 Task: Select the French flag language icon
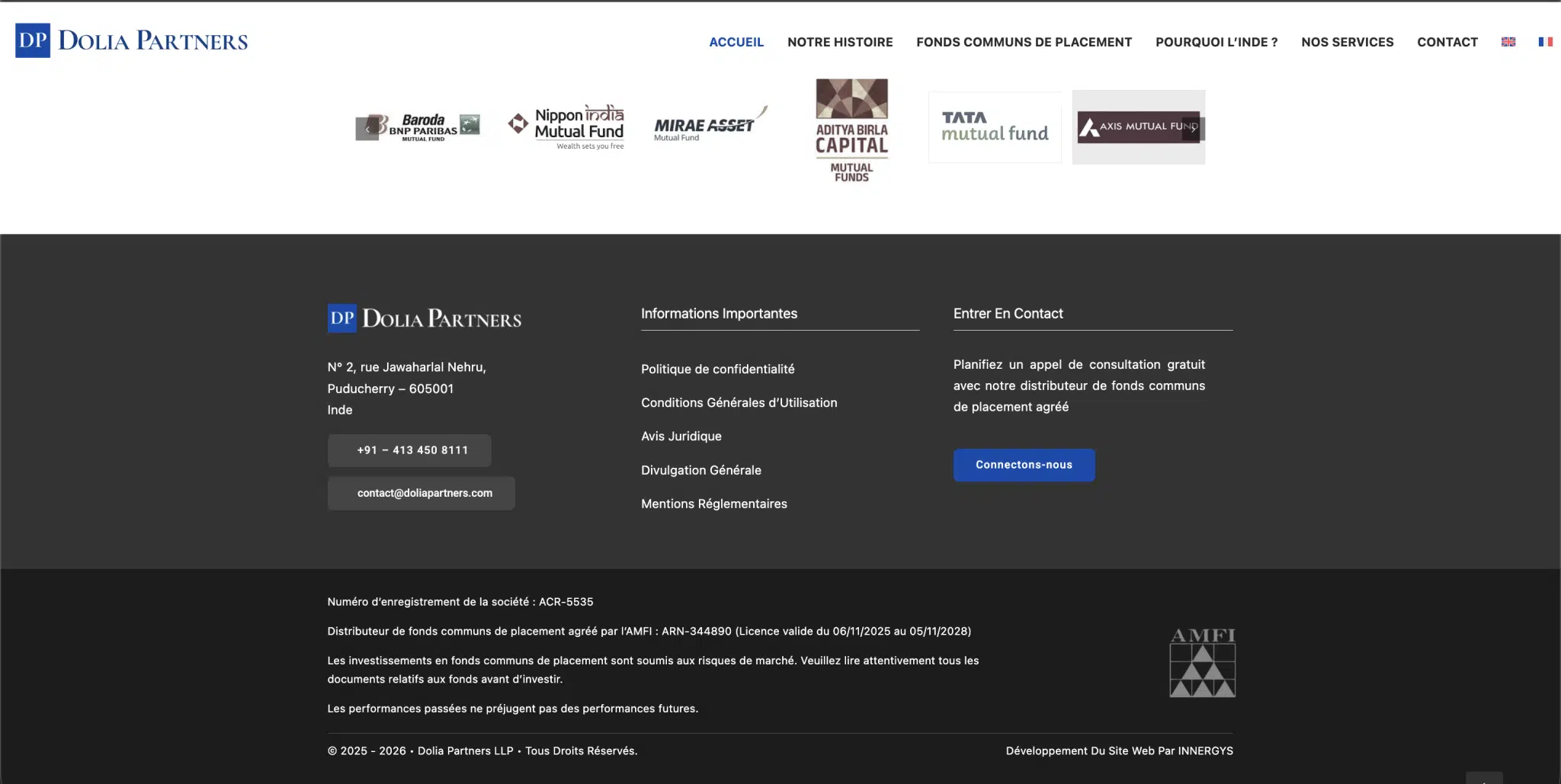(1545, 42)
